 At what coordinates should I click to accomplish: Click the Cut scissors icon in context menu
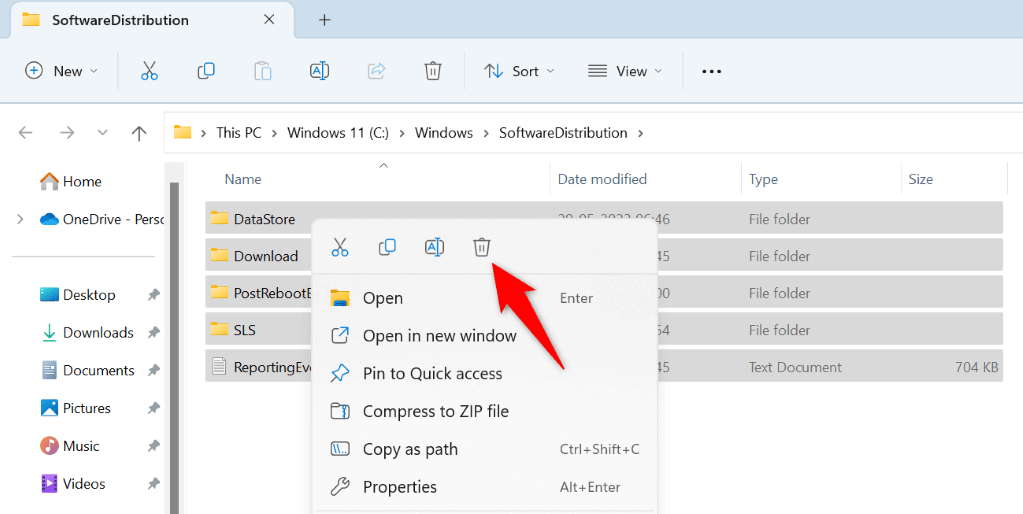[x=340, y=247]
